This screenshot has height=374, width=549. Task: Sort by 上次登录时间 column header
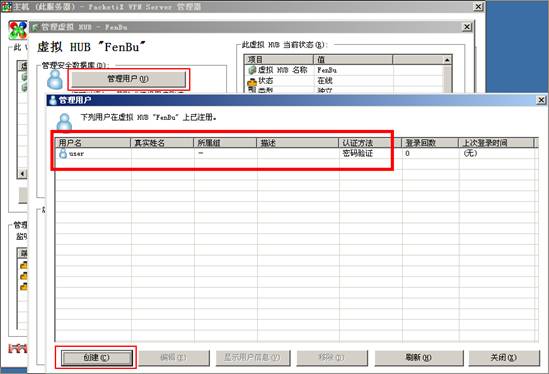pyautogui.click(x=496, y=143)
